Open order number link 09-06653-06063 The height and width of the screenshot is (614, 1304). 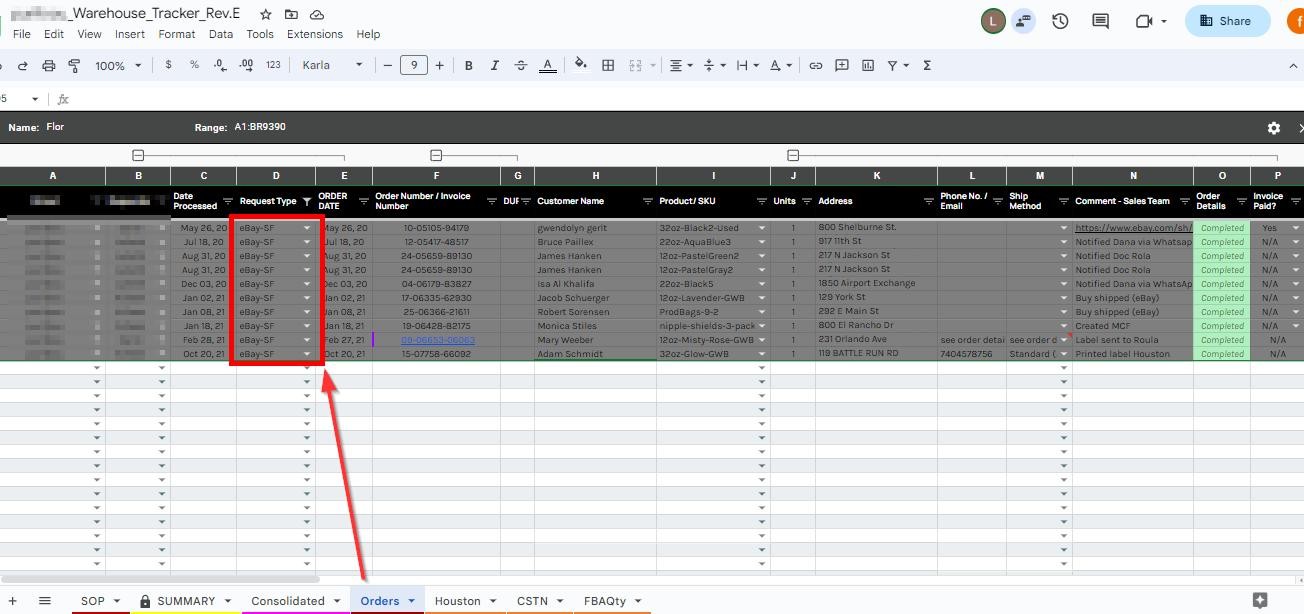pos(437,340)
